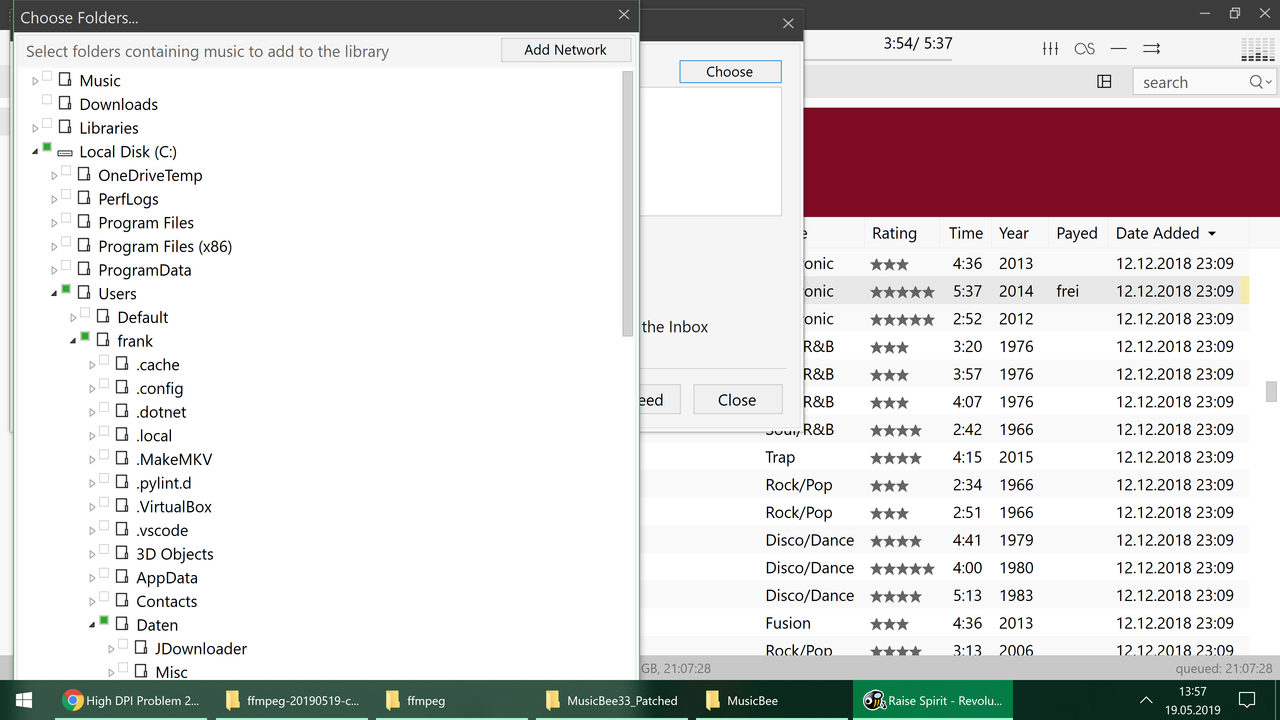Click the playback flow arrows icon

tap(1150, 47)
